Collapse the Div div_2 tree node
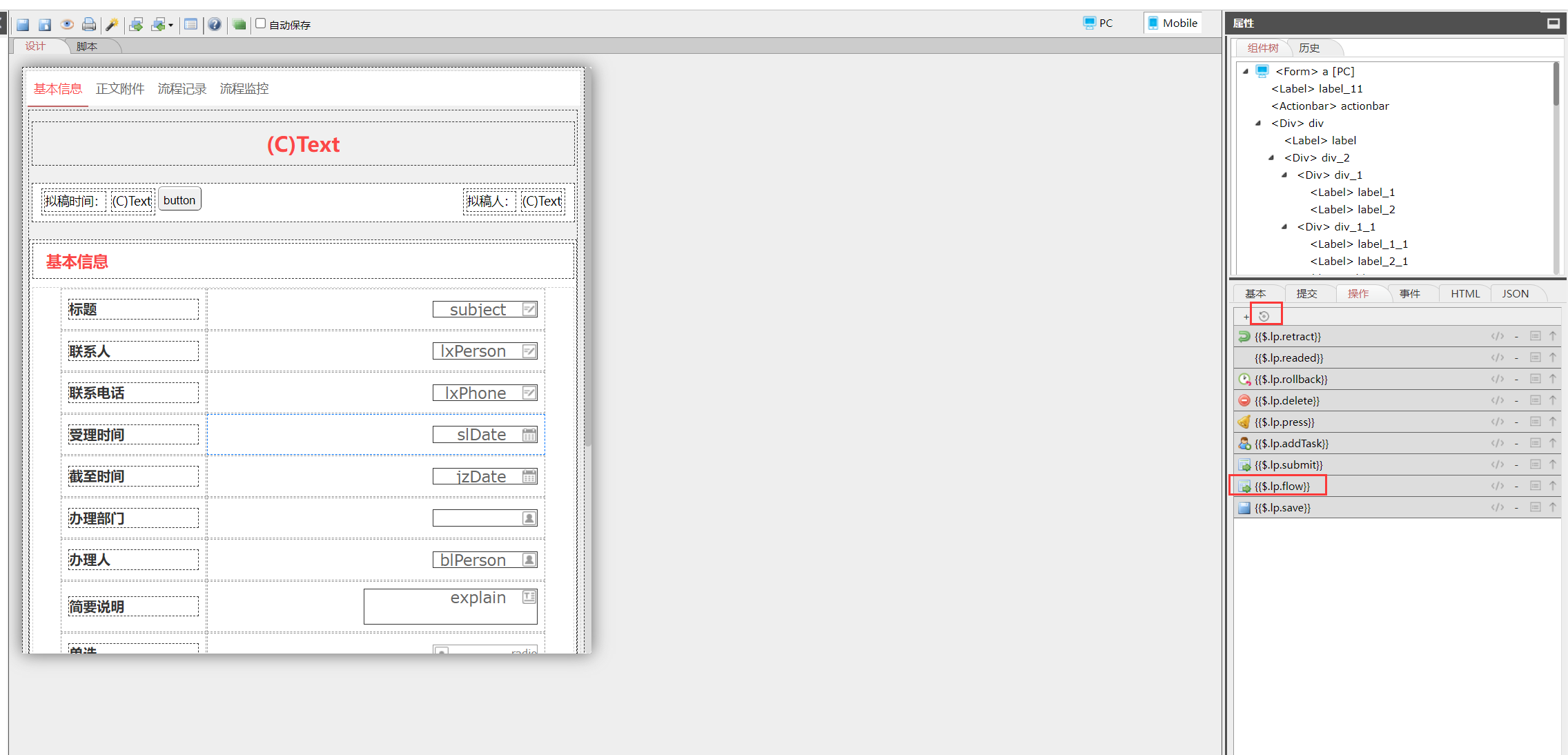 (x=1271, y=157)
